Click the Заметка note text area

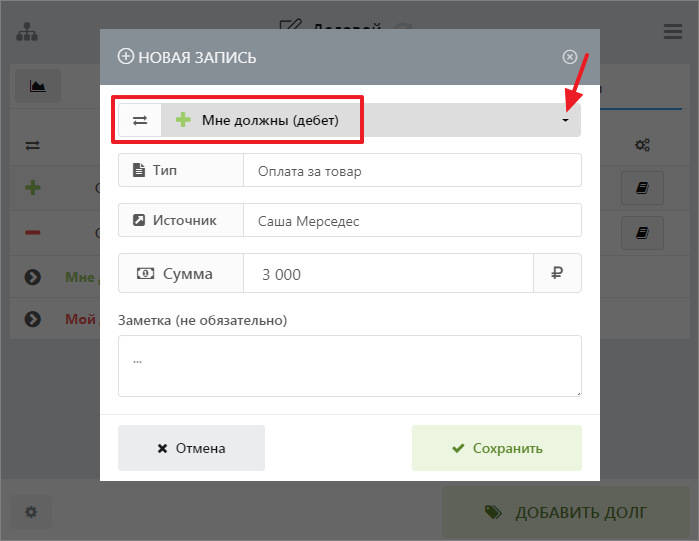(349, 365)
